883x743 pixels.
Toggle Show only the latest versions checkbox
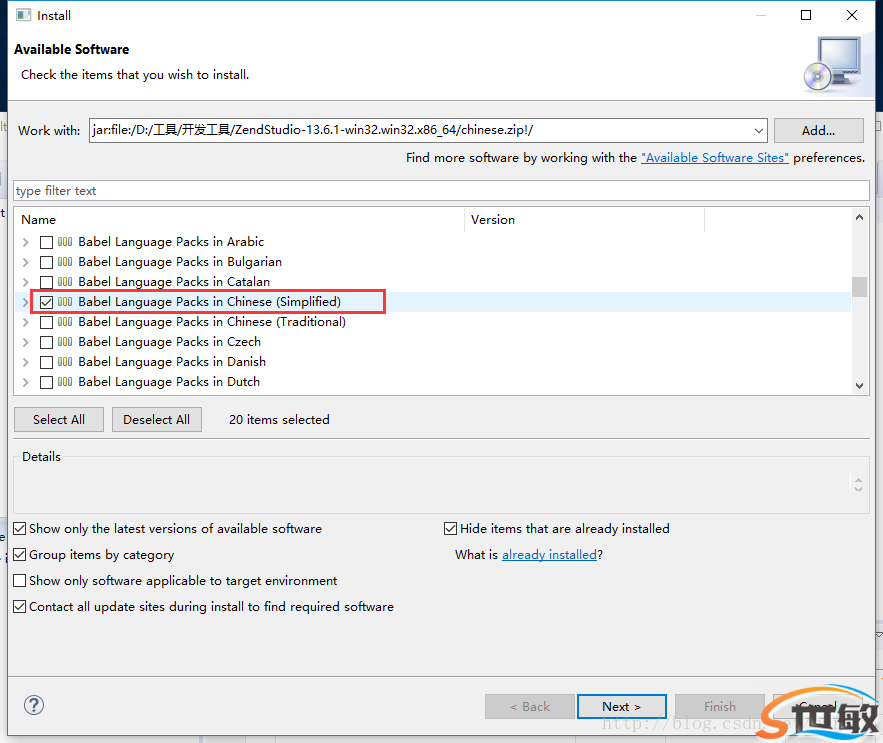pyautogui.click(x=20, y=528)
